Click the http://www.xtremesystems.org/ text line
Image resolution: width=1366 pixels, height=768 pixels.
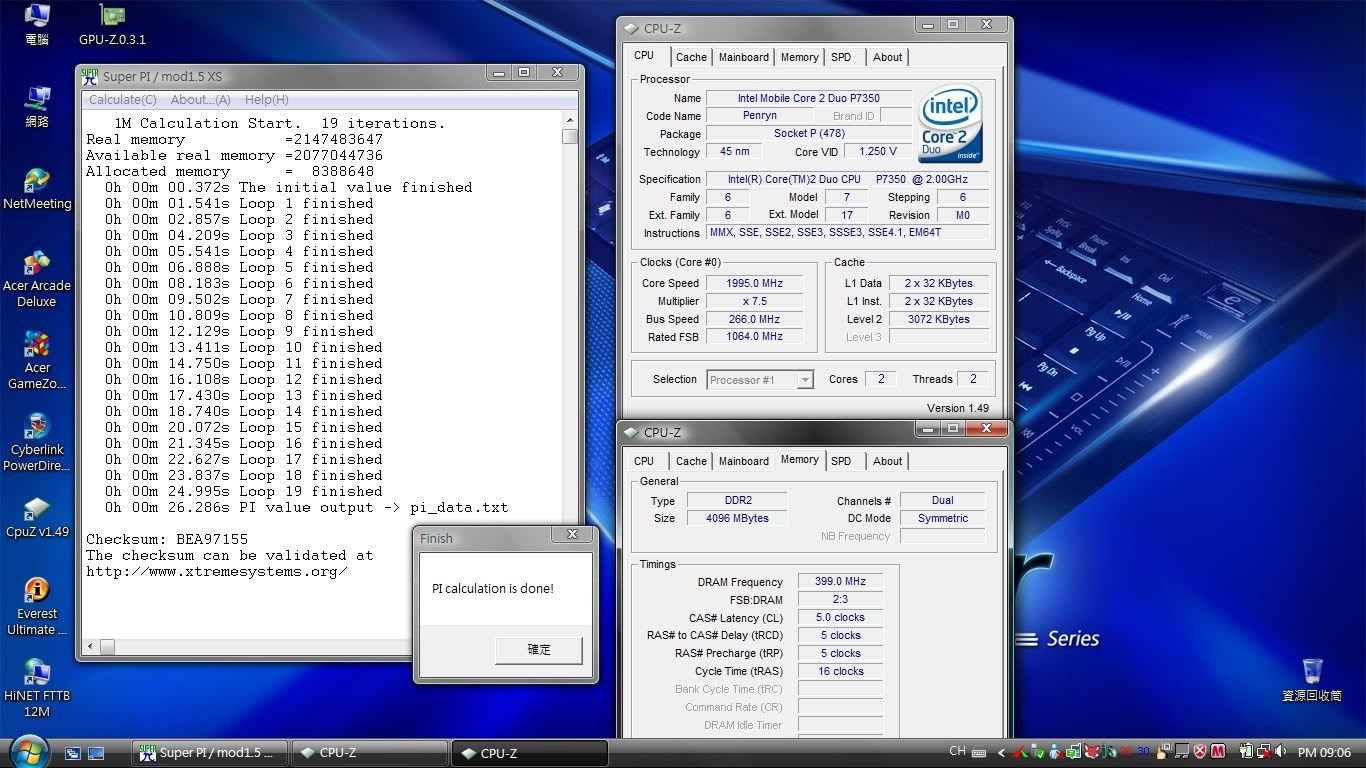tap(217, 571)
